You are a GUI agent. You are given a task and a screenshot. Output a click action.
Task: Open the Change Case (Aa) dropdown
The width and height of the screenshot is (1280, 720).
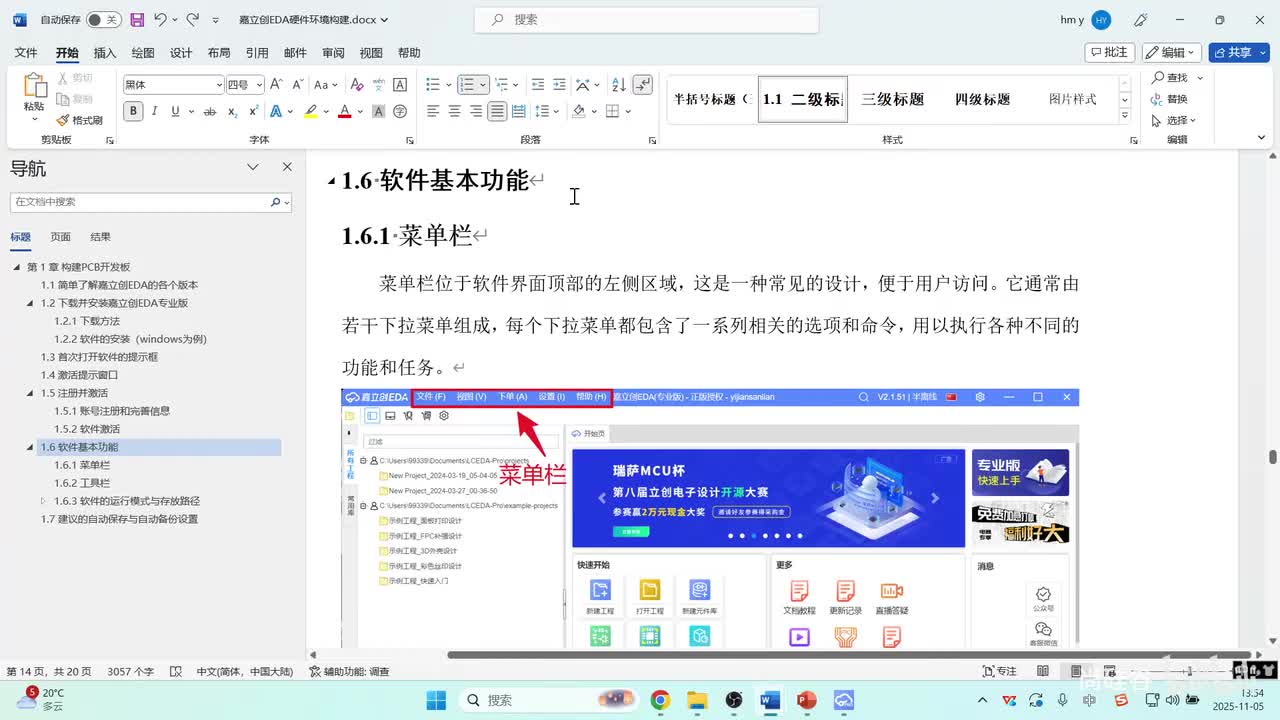click(326, 85)
